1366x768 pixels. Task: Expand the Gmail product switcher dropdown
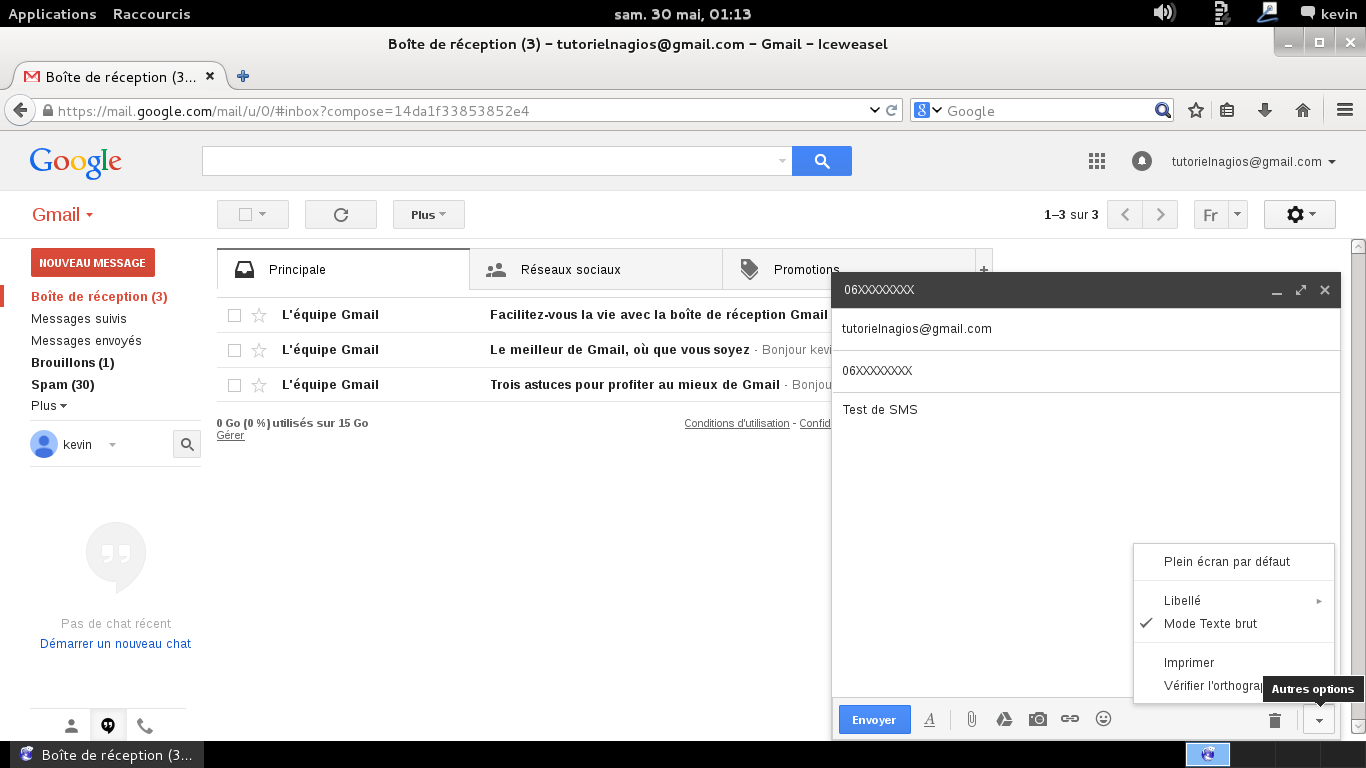(63, 215)
